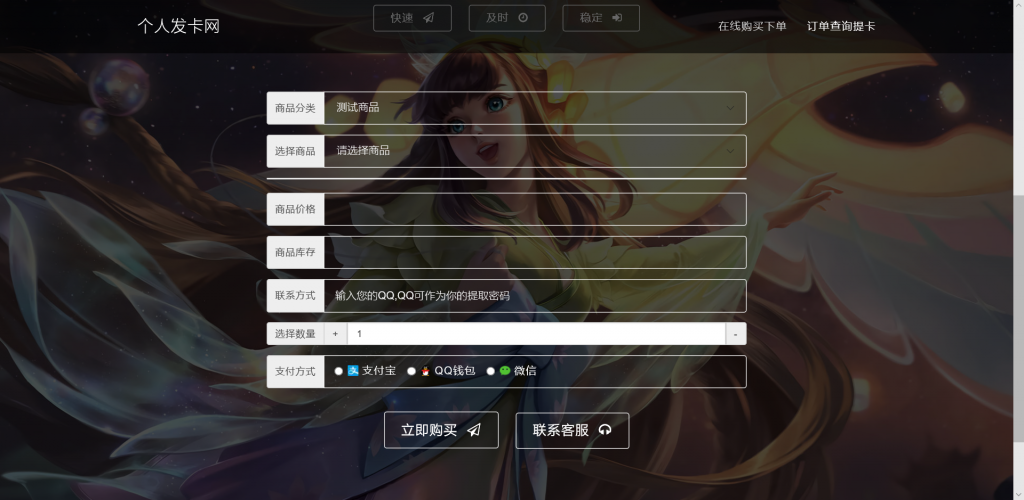Open 订单查询提卡 nav item
The height and width of the screenshot is (500, 1024).
coord(841,26)
